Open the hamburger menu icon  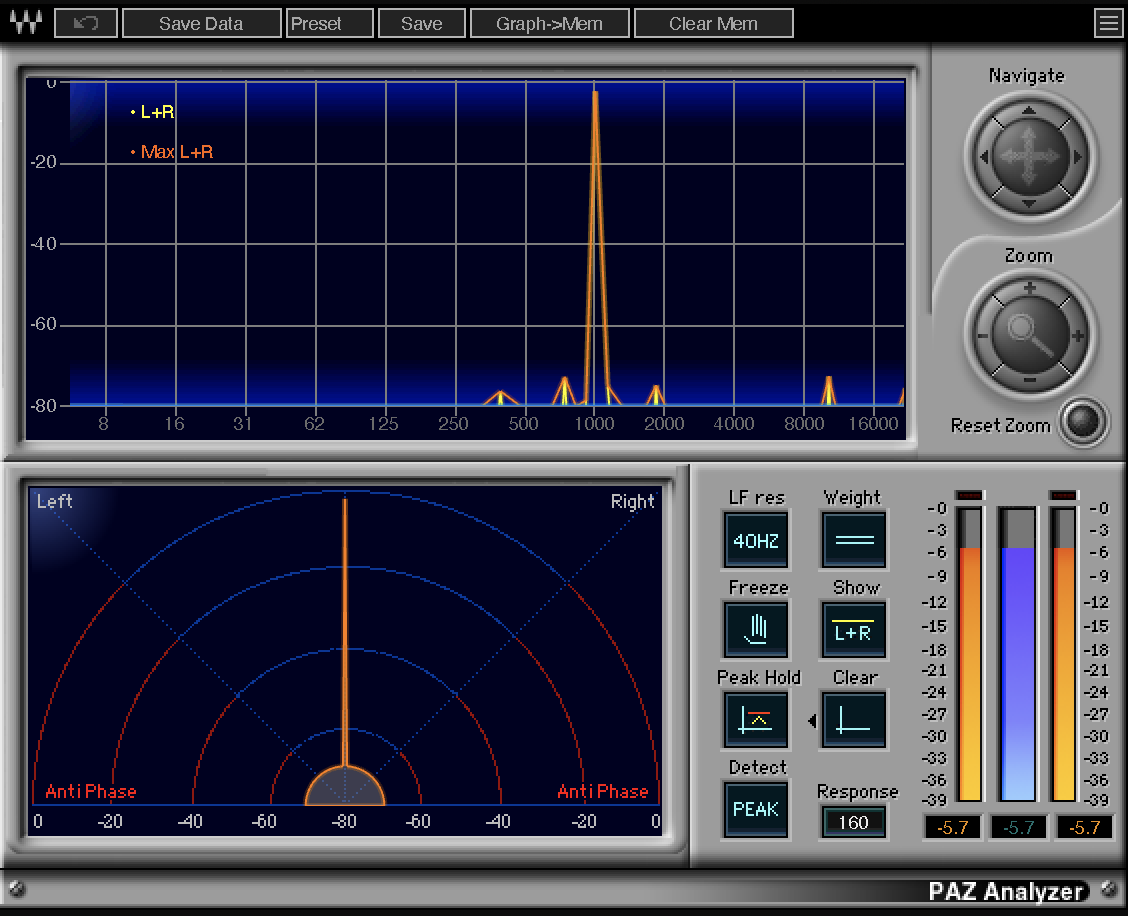pos(1107,23)
